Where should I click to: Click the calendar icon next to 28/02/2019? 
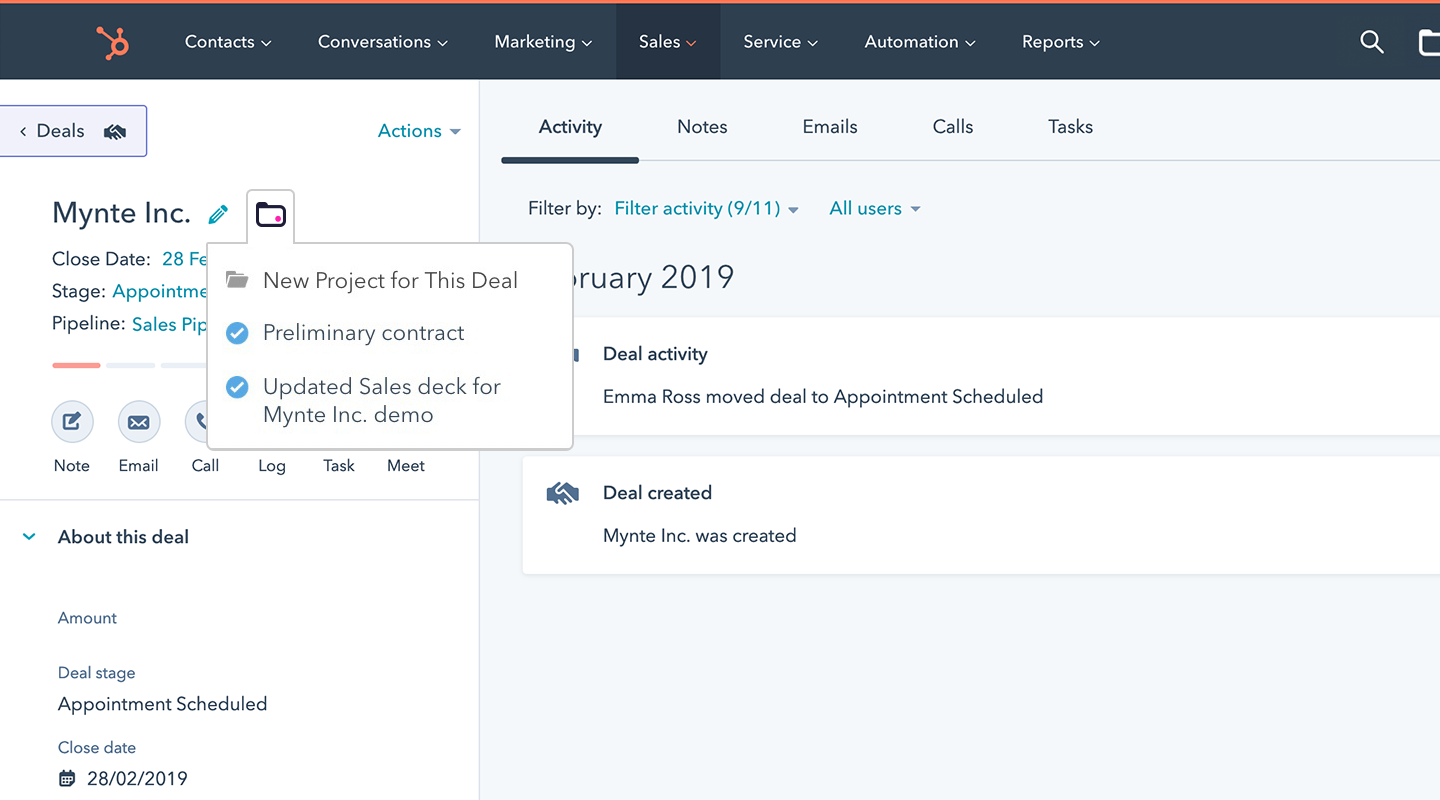(67, 778)
